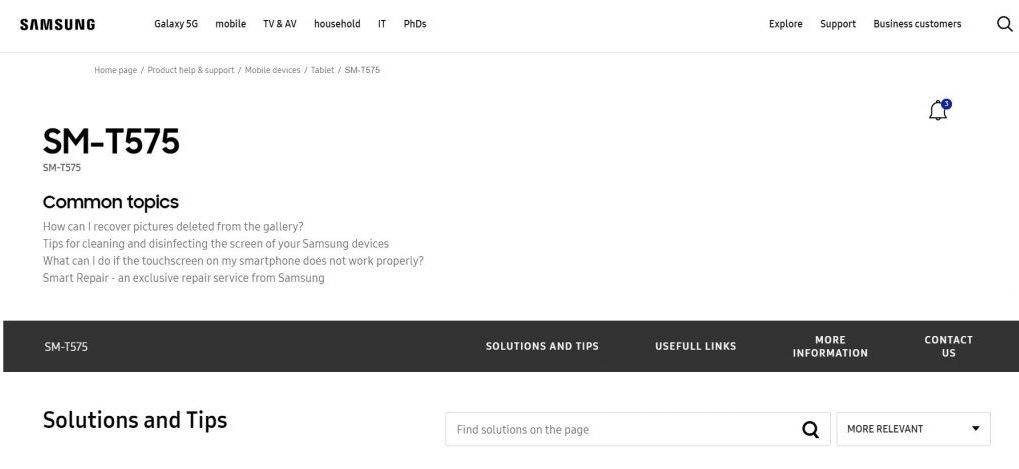Screen dimensions: 1019x469
Task: Open 'How can I recover pictures deleted' topic
Action: 173,227
